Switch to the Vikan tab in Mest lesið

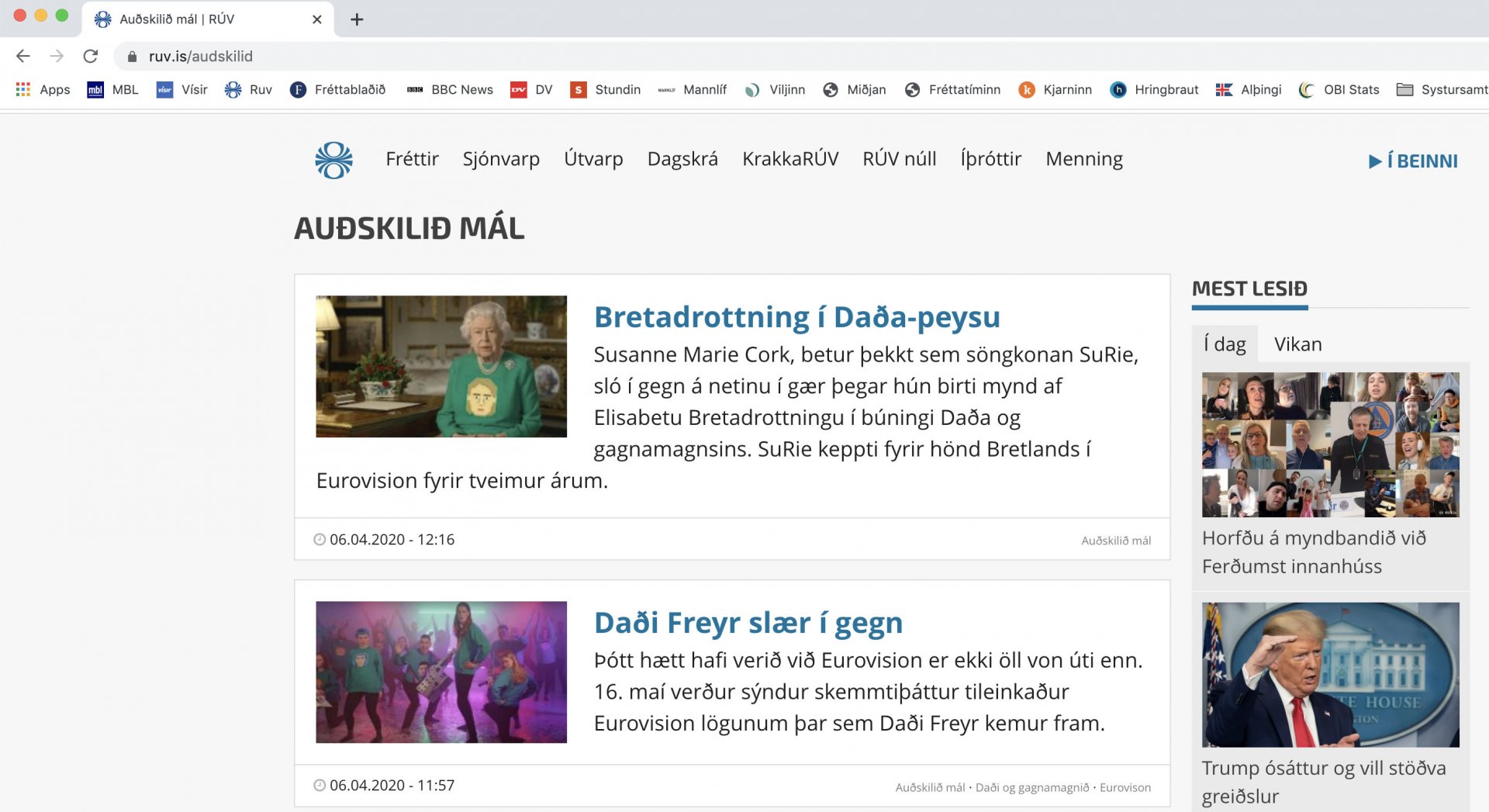coord(1297,344)
